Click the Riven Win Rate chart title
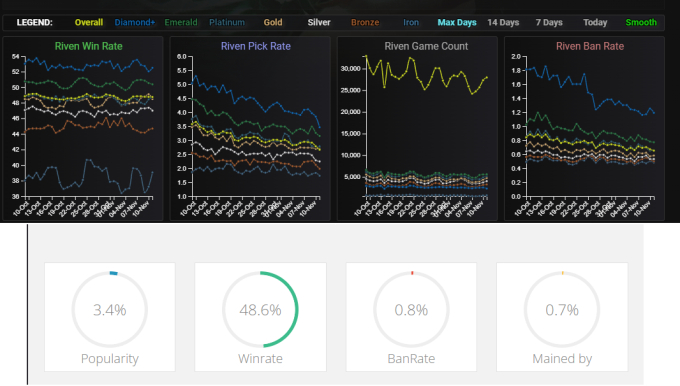Viewport: 680px width, 386px height. [88, 46]
